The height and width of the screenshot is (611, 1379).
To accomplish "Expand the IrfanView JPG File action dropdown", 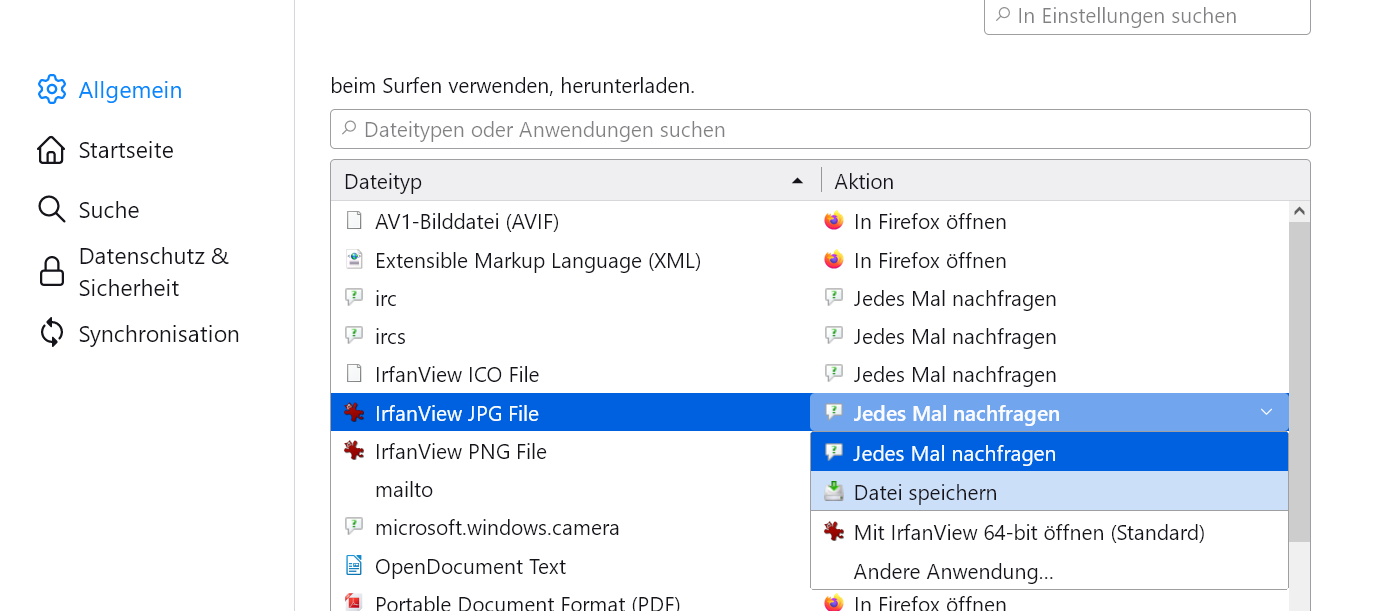I will click(1266, 413).
